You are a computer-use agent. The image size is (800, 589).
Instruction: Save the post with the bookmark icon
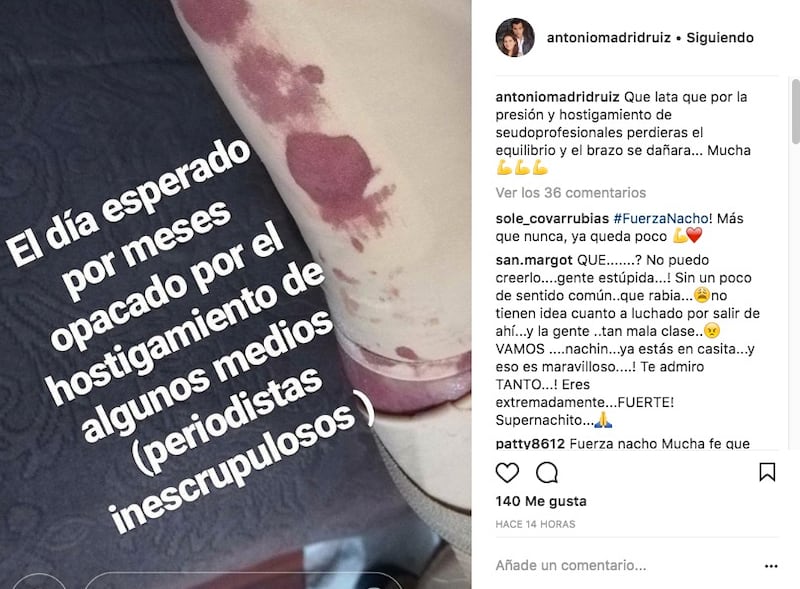click(767, 472)
